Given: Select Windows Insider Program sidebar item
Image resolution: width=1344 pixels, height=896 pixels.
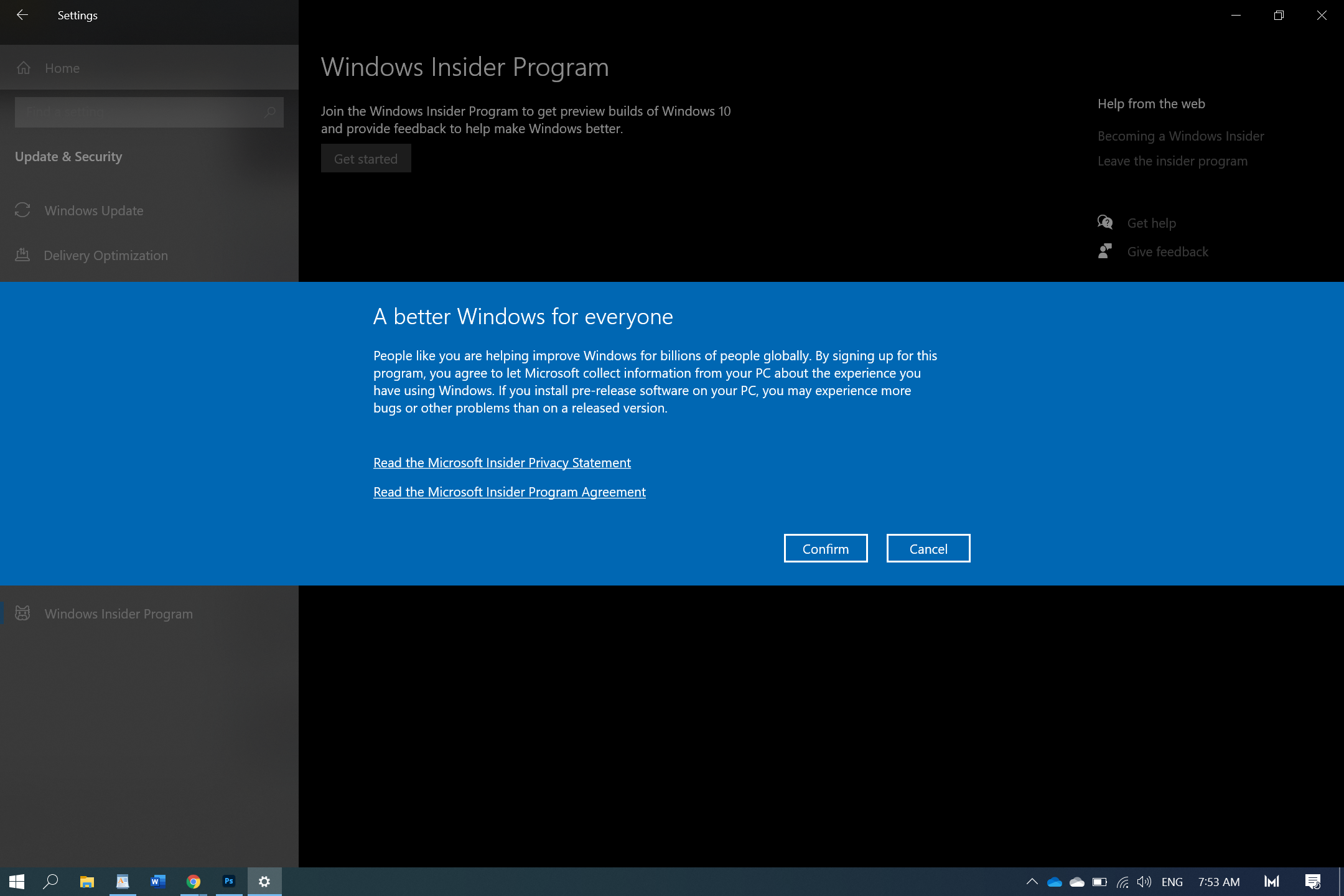Looking at the screenshot, I should 149,614.
